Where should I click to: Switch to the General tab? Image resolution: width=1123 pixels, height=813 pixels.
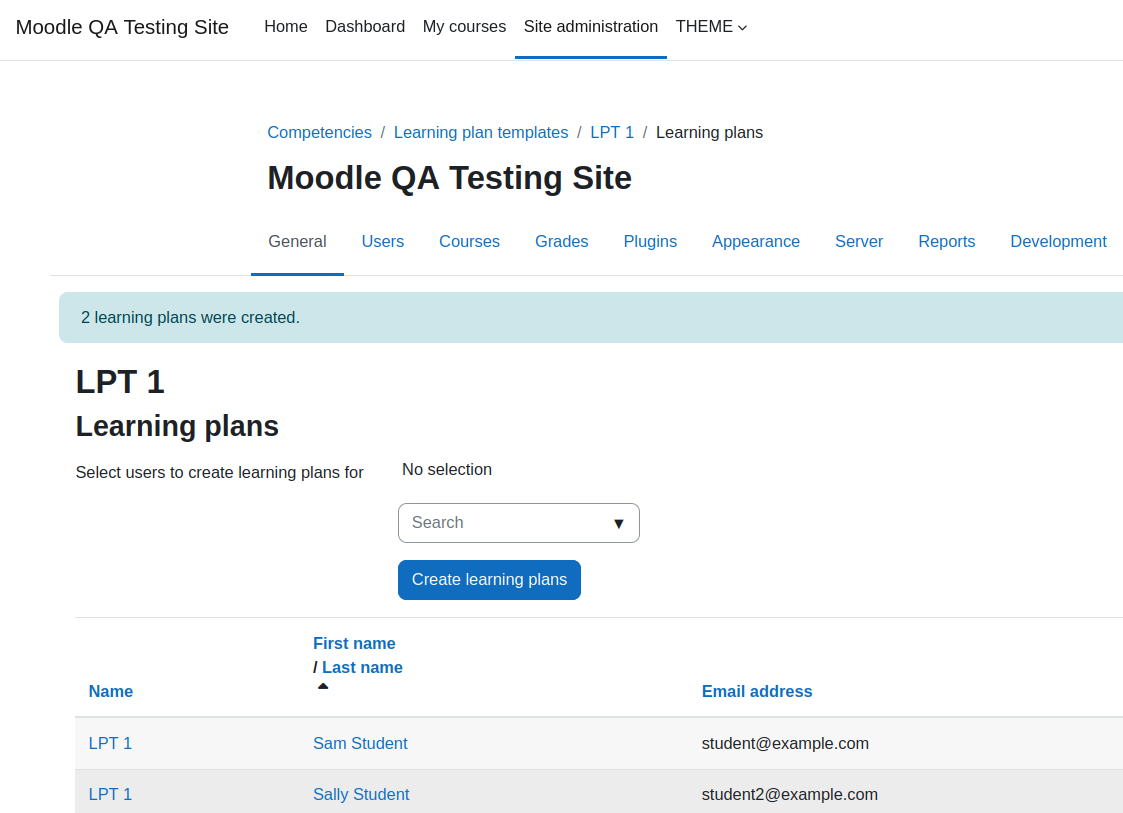297,241
